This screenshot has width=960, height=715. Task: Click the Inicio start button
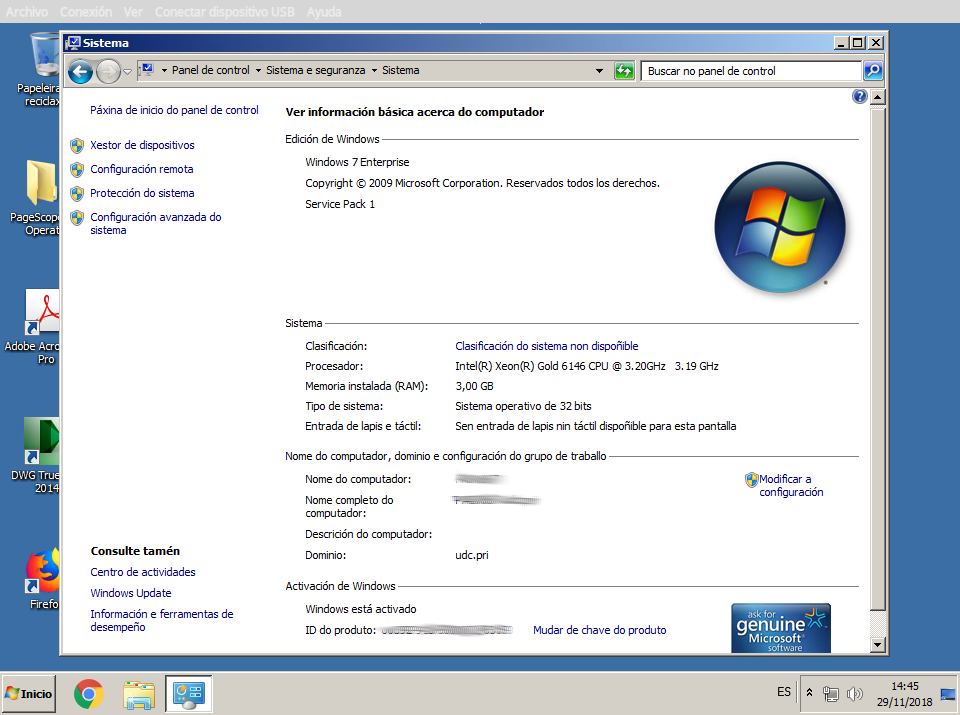(x=29, y=694)
